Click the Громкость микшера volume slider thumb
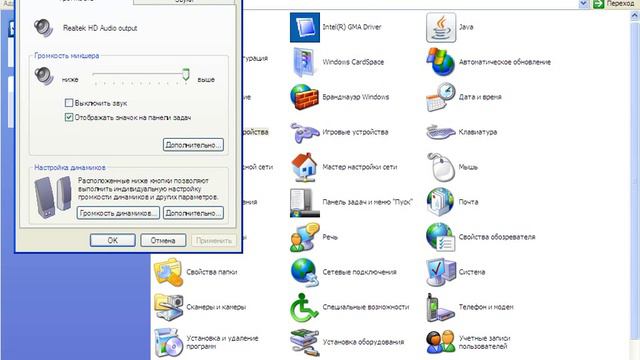The height and width of the screenshot is (360, 640). pyautogui.click(x=186, y=74)
